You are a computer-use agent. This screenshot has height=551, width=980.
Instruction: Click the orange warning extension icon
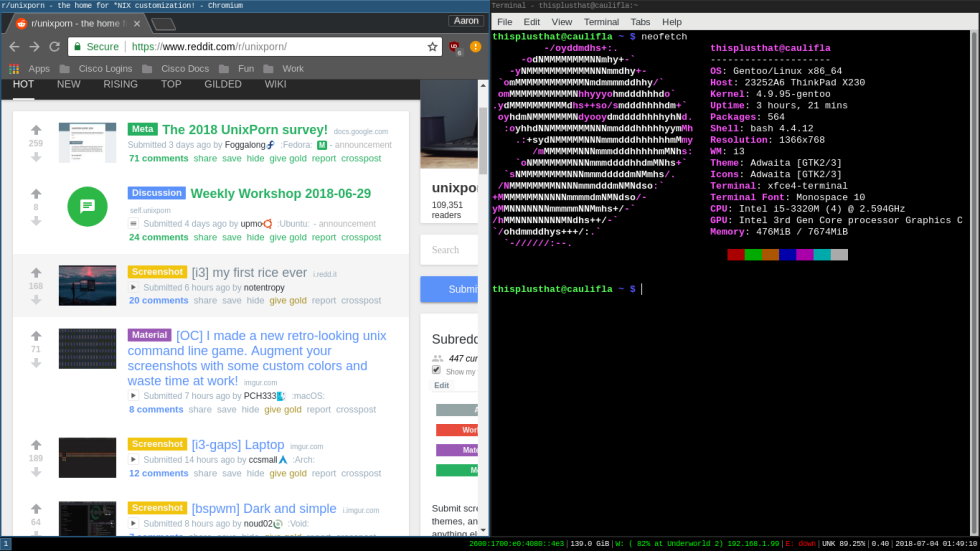pyautogui.click(x=475, y=46)
